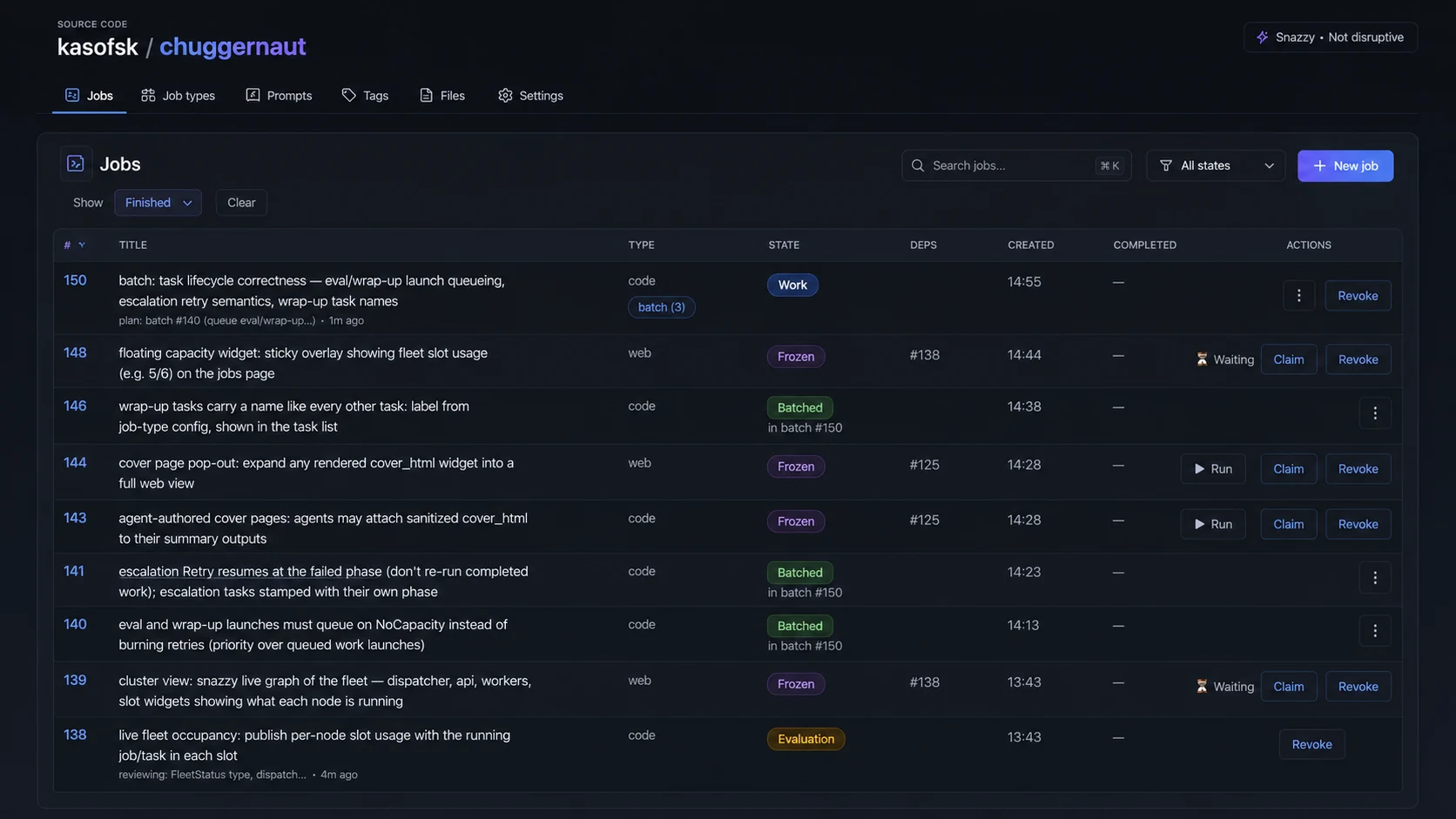
Task: Open job number 139 link
Action: point(75,680)
